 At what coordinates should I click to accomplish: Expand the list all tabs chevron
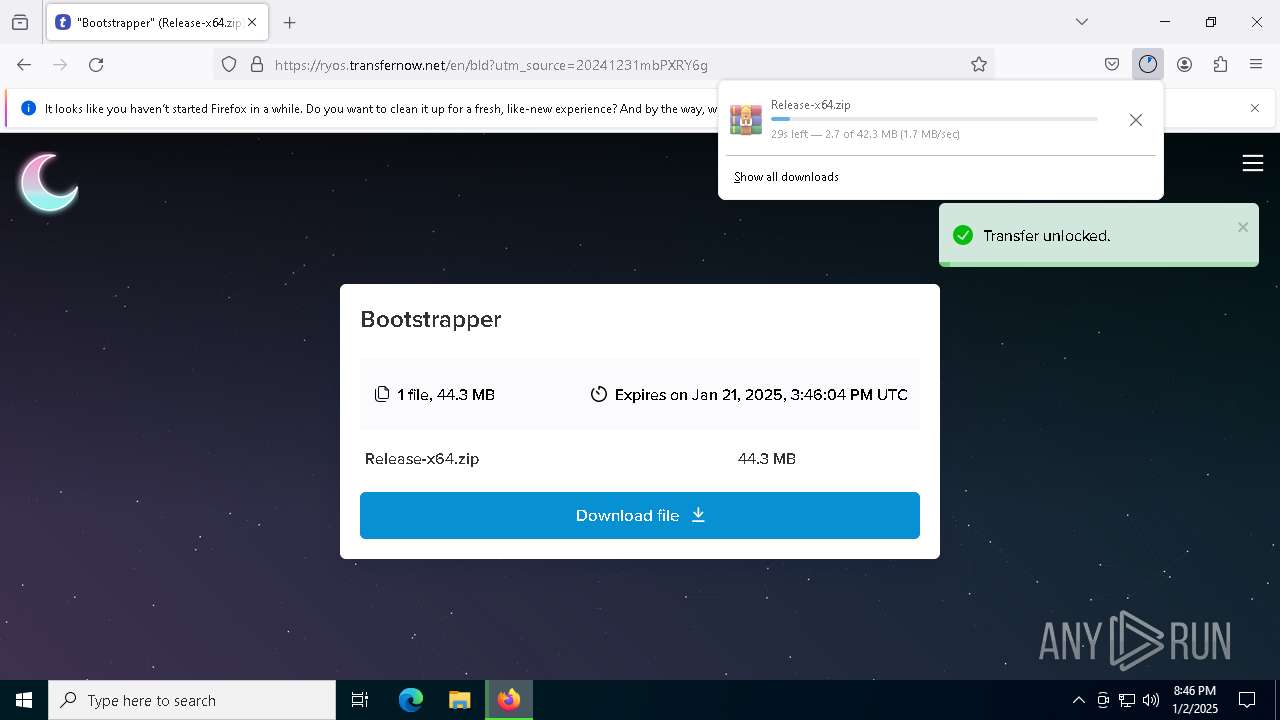(1082, 22)
